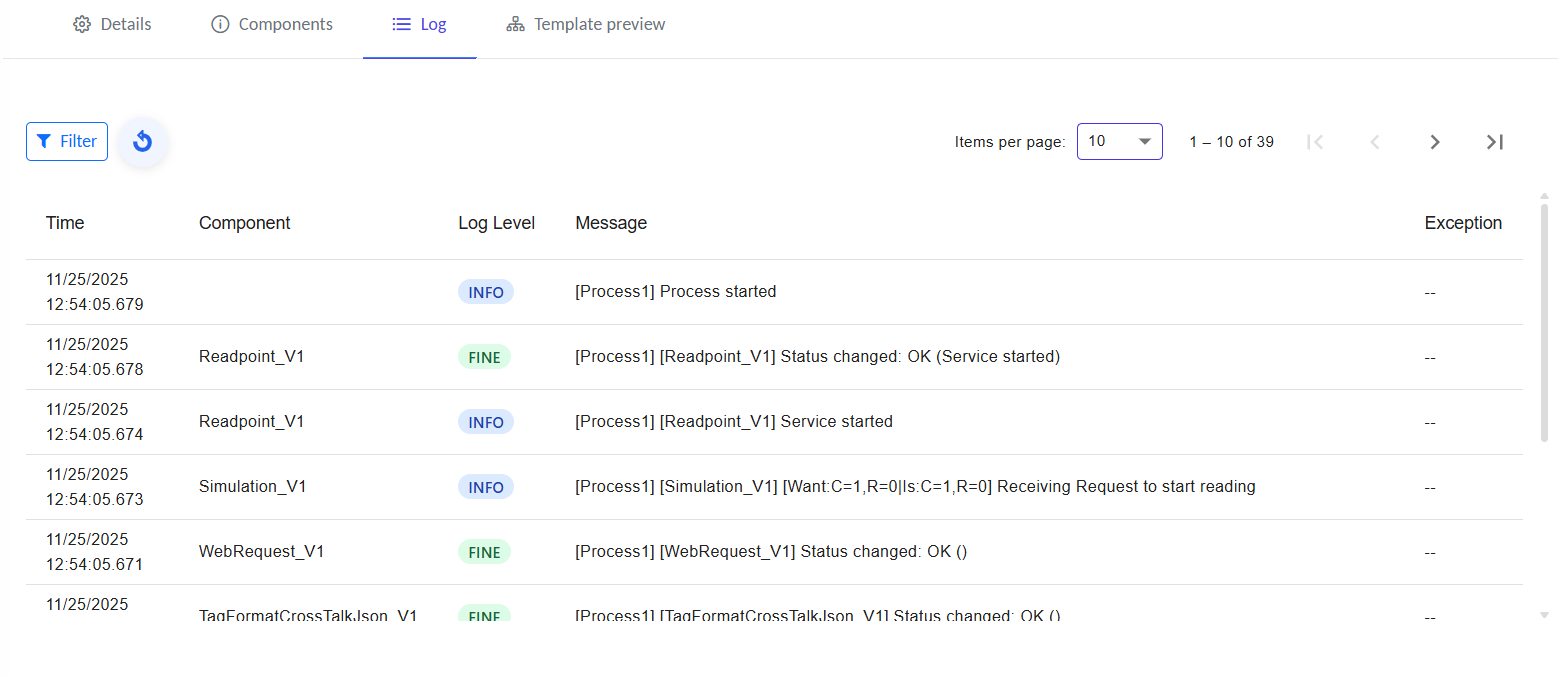Click the funnel icon in Filter
Screen dimensions: 1558x677
coord(44,142)
